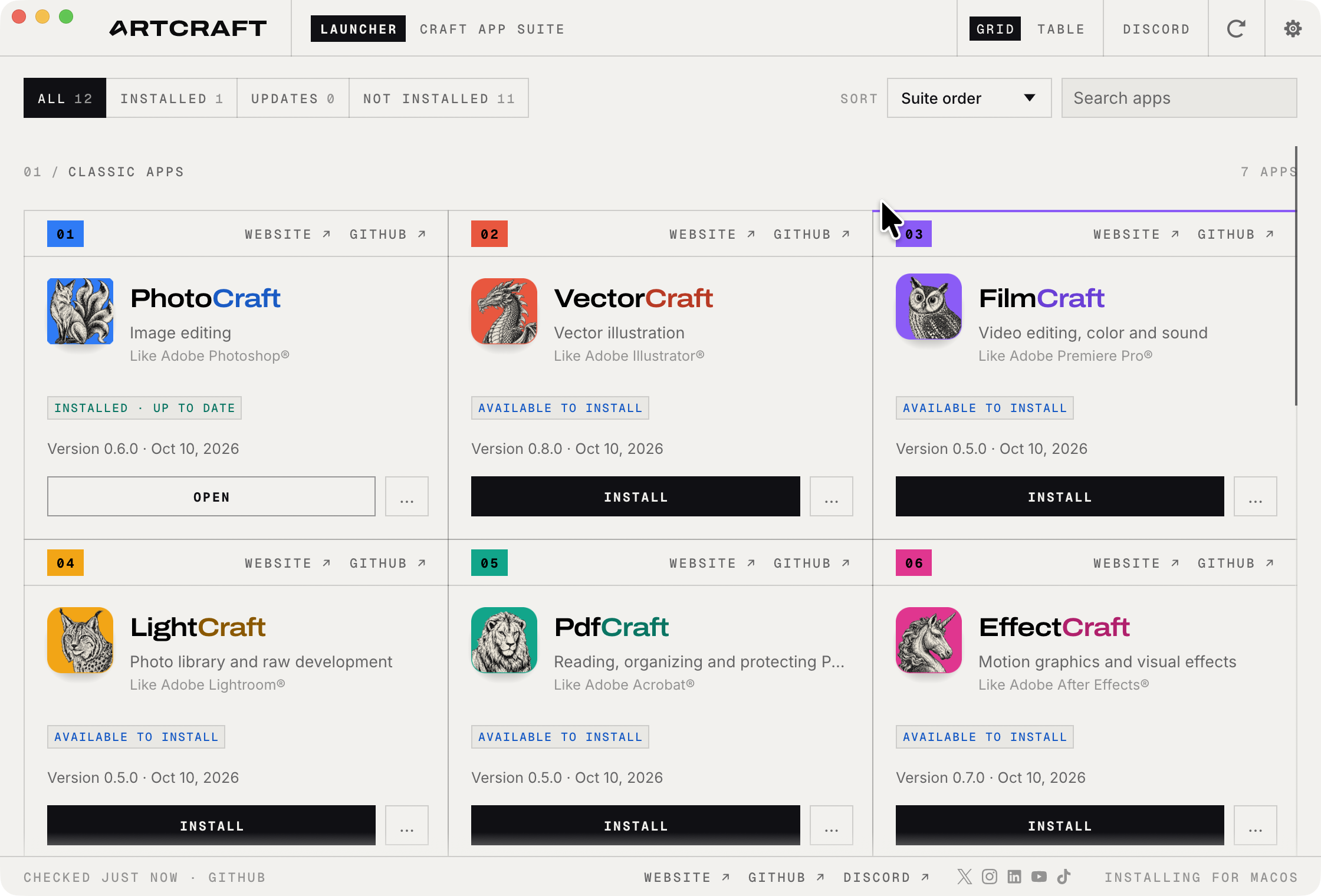
Task: Select the Craft App Suite tab
Action: pos(492,29)
